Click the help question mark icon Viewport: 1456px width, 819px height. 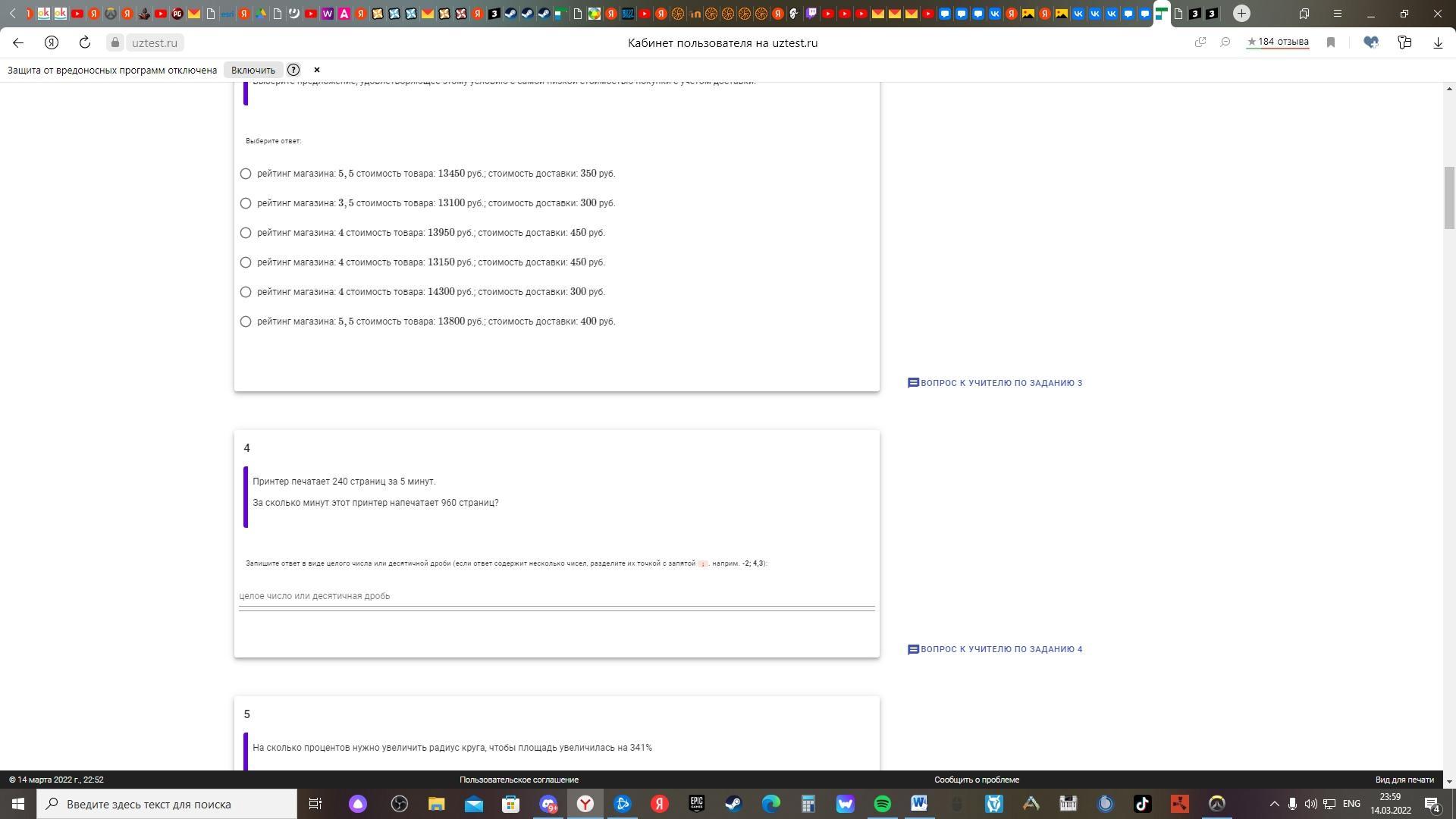(293, 70)
